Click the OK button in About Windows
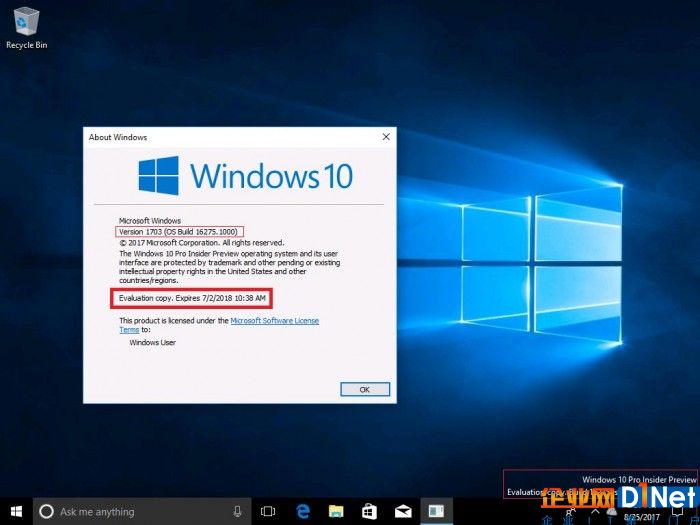Viewport: 700px width, 525px height. click(365, 389)
